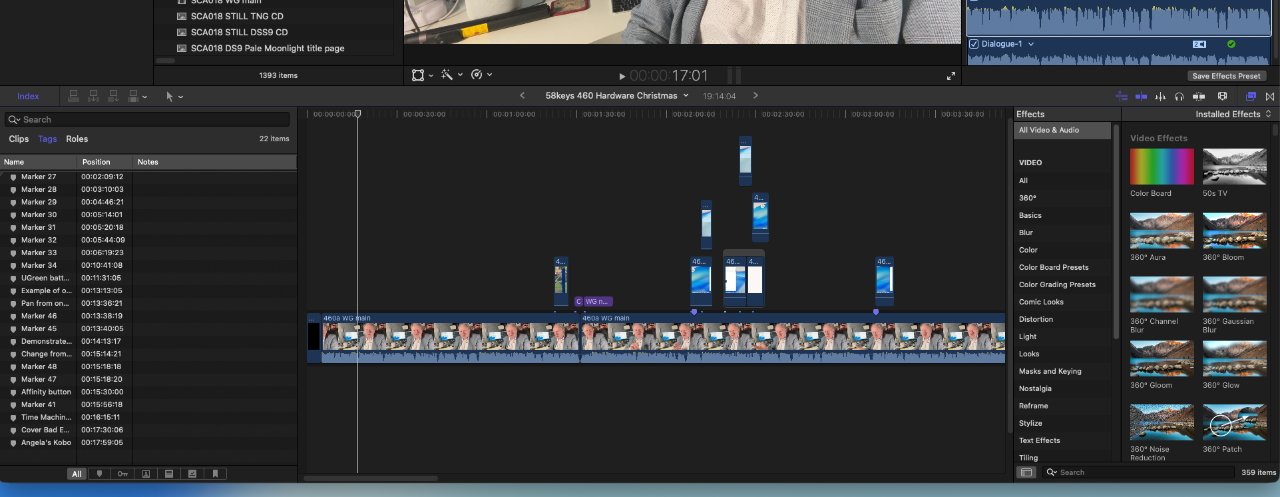The image size is (1280, 497).
Task: Click the solo headphones icon
Action: point(1180,96)
